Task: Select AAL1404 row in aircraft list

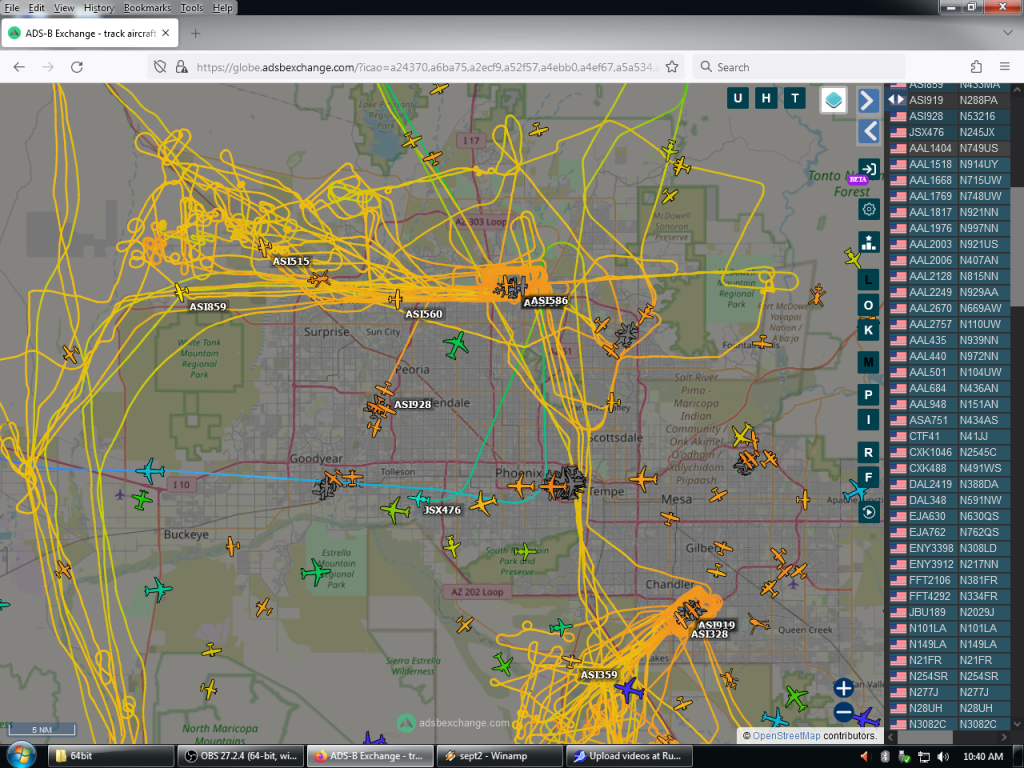Action: pyautogui.click(x=948, y=148)
